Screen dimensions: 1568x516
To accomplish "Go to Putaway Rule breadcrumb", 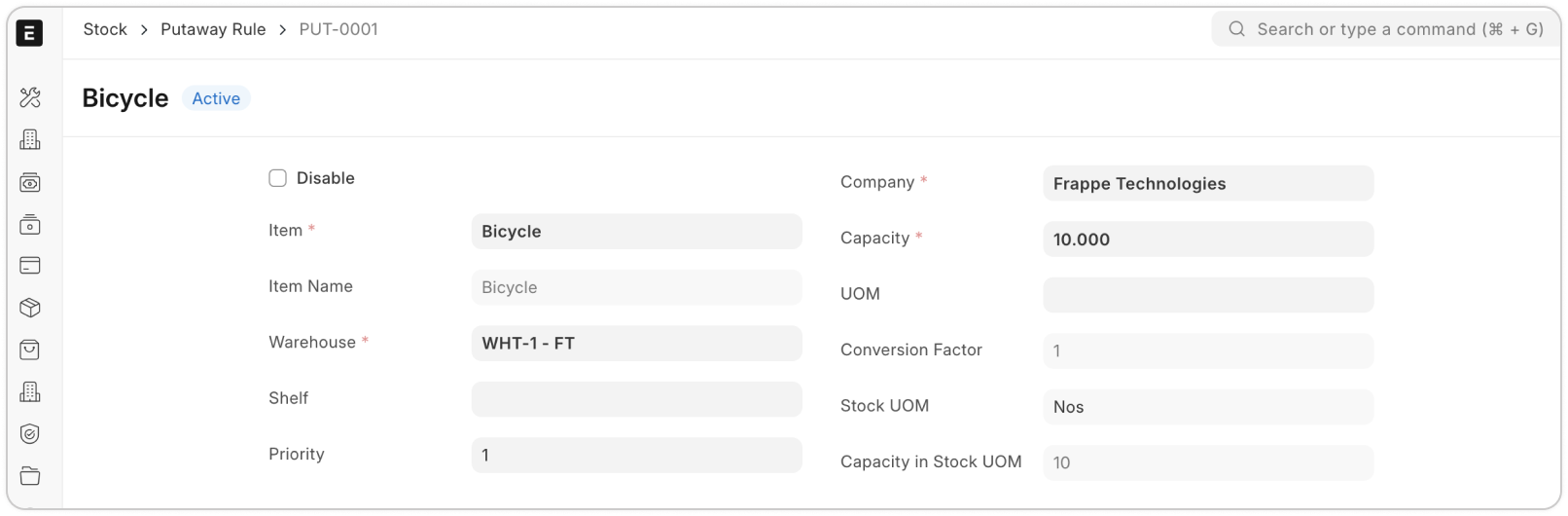I will coord(213,29).
